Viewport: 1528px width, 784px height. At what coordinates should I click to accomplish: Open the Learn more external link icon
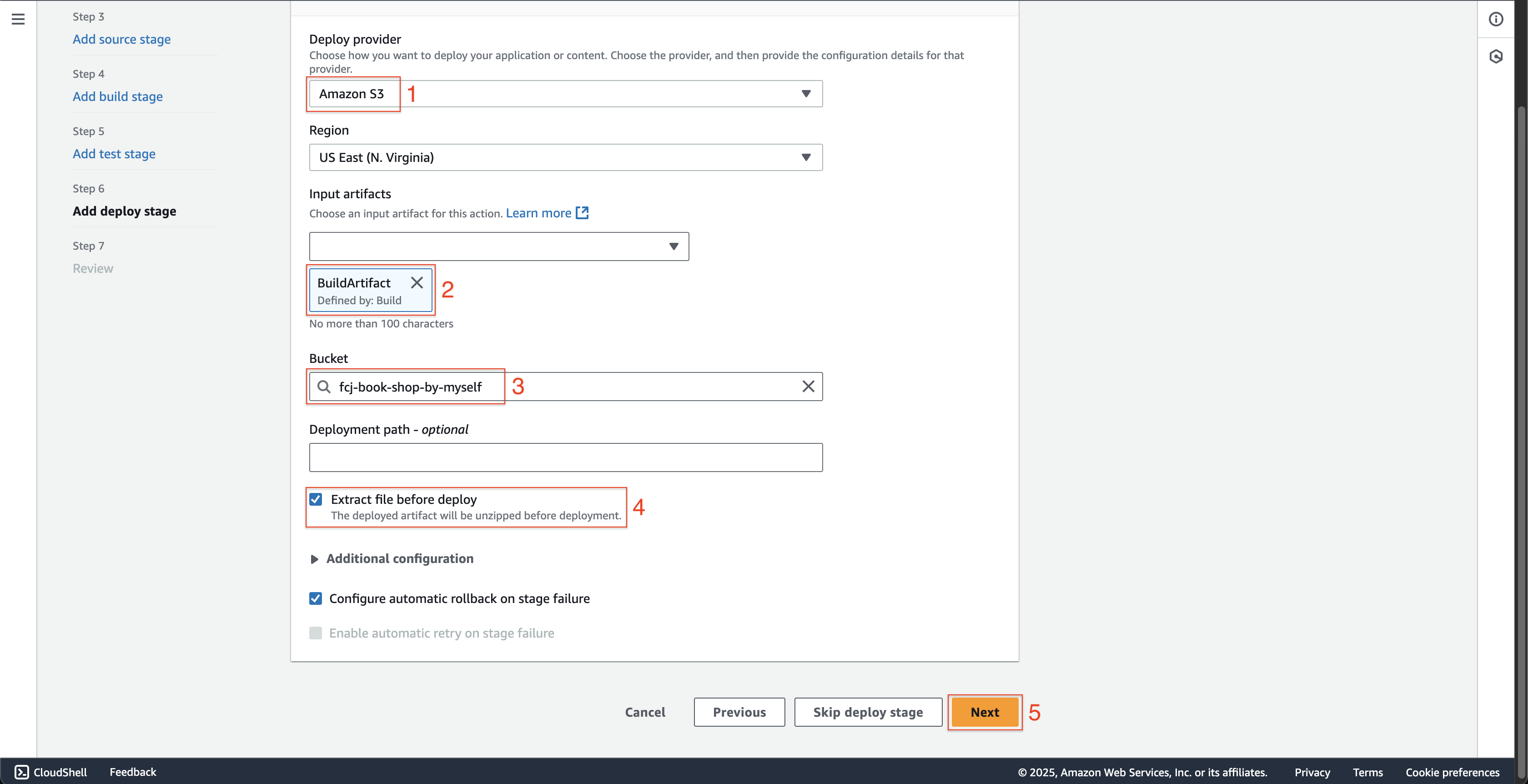[x=583, y=213]
